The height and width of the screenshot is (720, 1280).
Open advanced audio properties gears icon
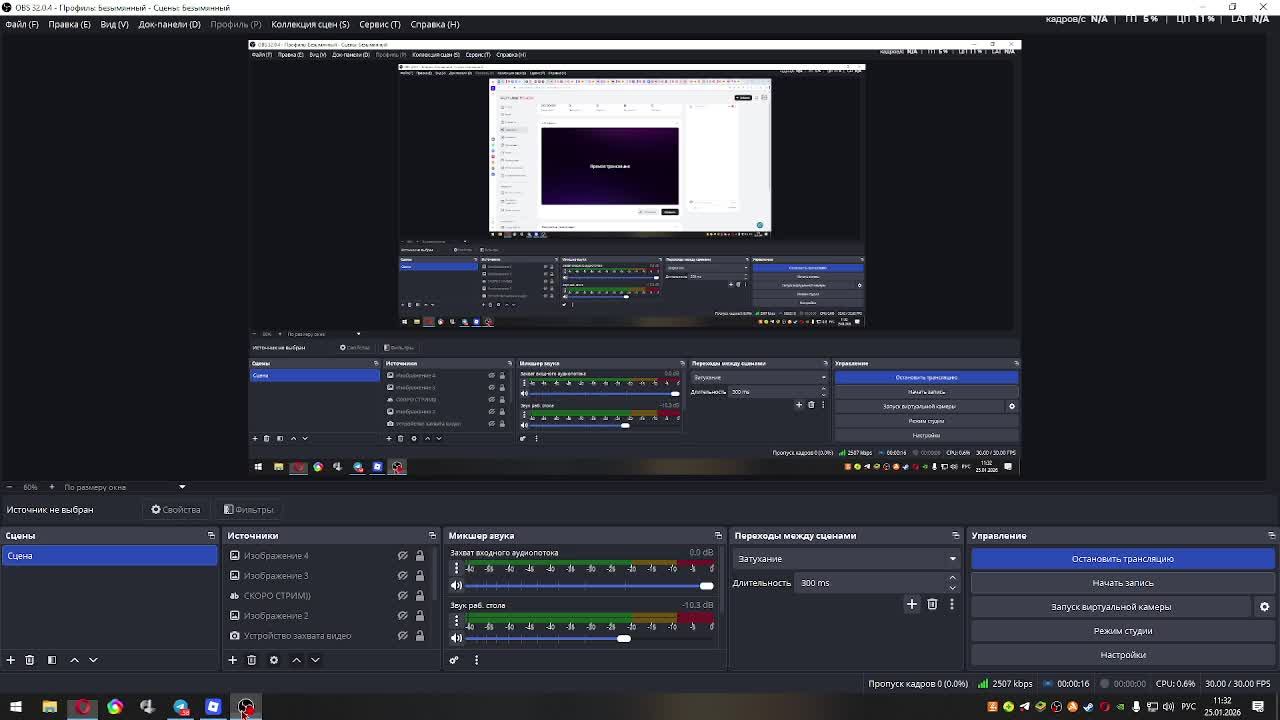click(x=454, y=660)
